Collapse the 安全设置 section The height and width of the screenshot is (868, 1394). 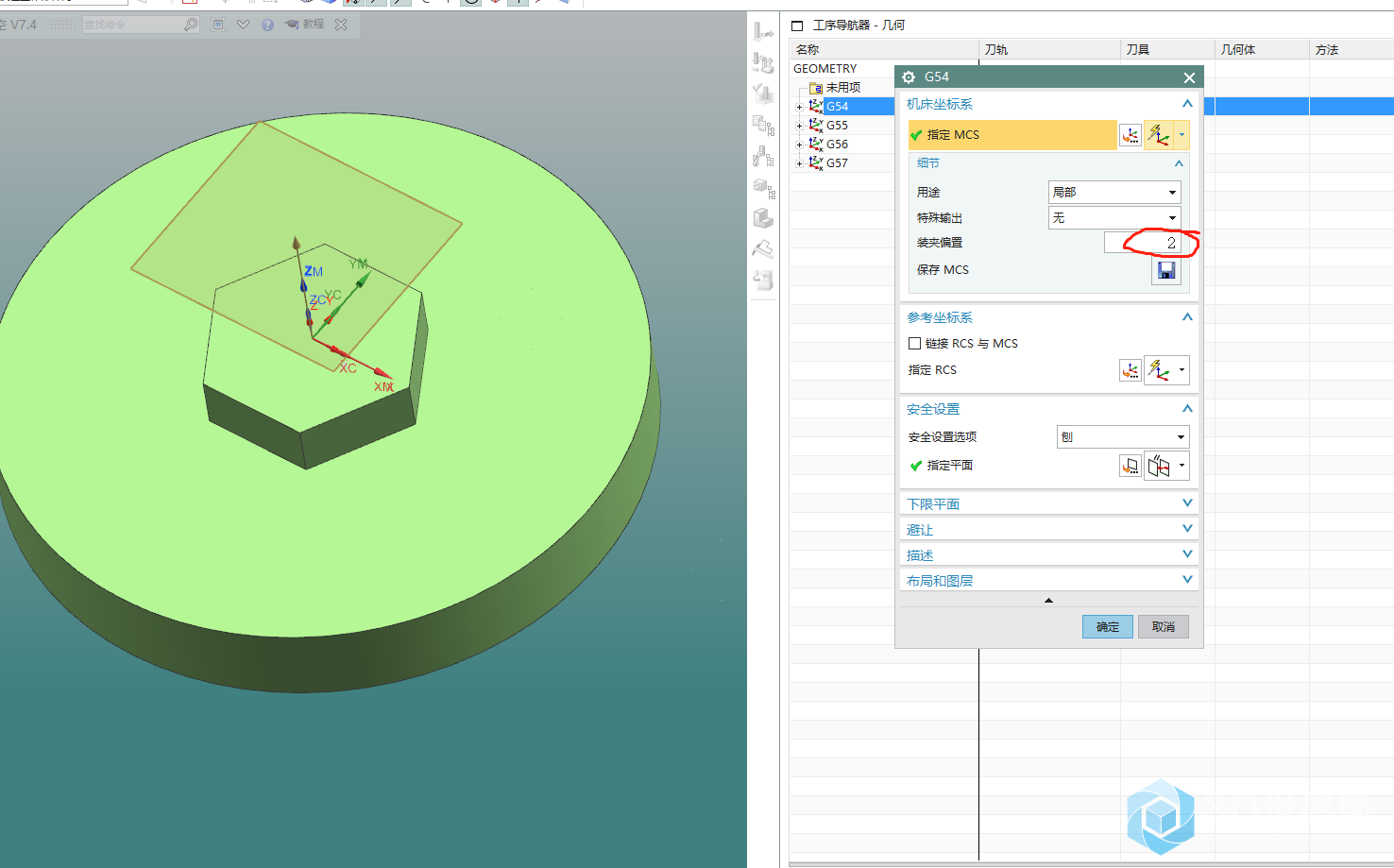[1187, 409]
